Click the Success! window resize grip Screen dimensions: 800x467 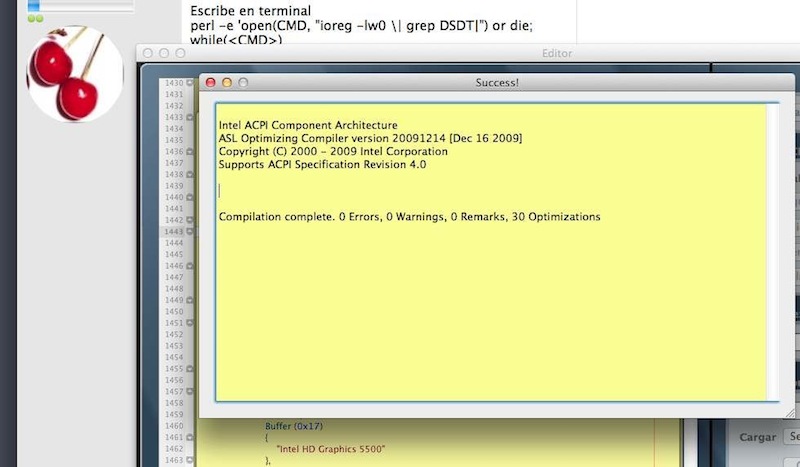click(790, 413)
